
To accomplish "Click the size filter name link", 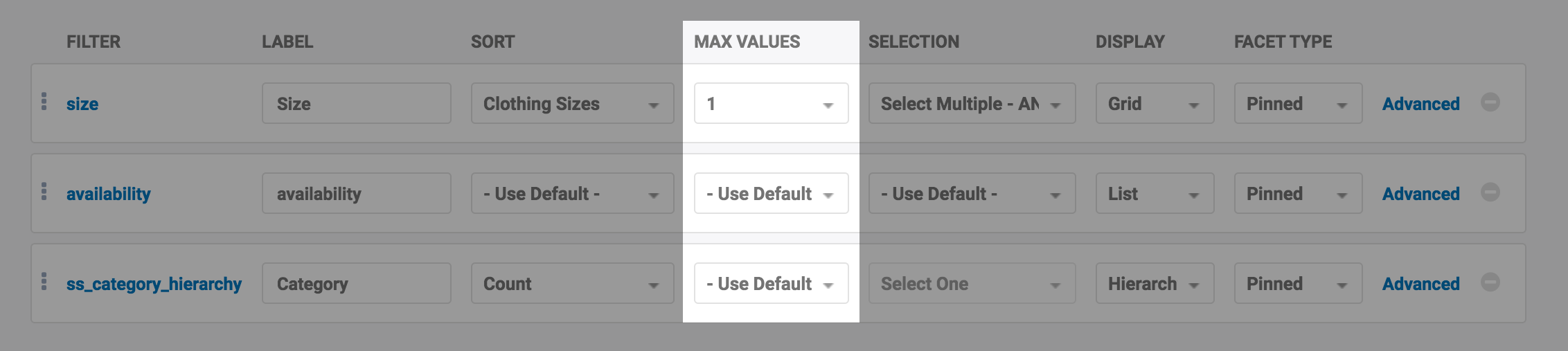I will pos(82,104).
